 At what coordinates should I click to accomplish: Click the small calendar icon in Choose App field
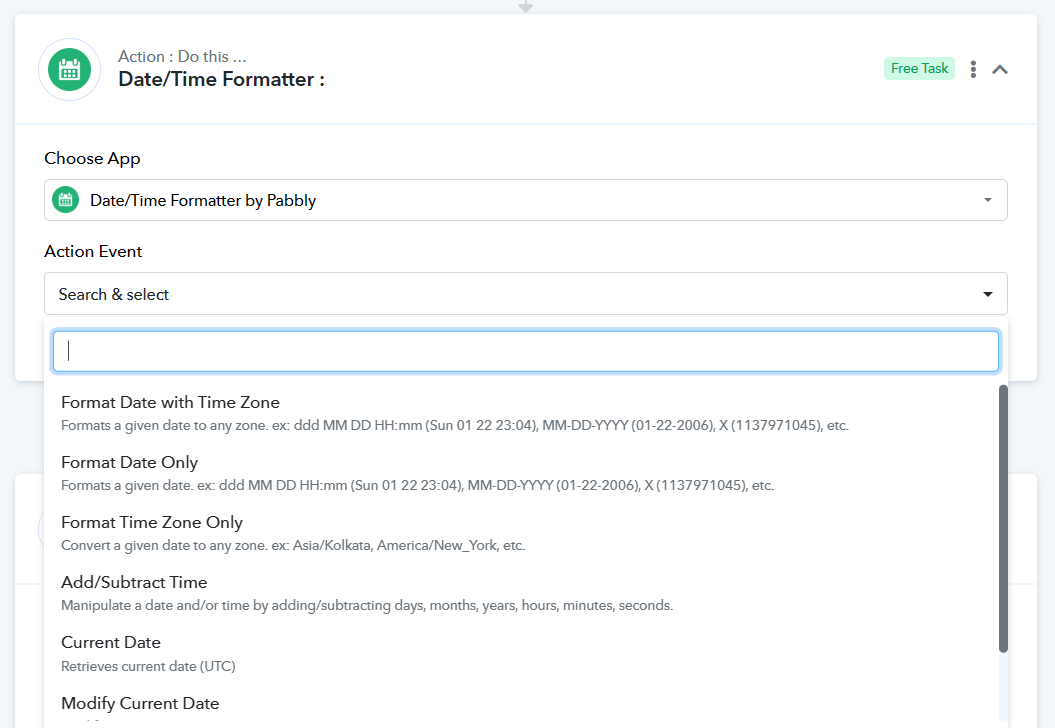click(x=65, y=200)
